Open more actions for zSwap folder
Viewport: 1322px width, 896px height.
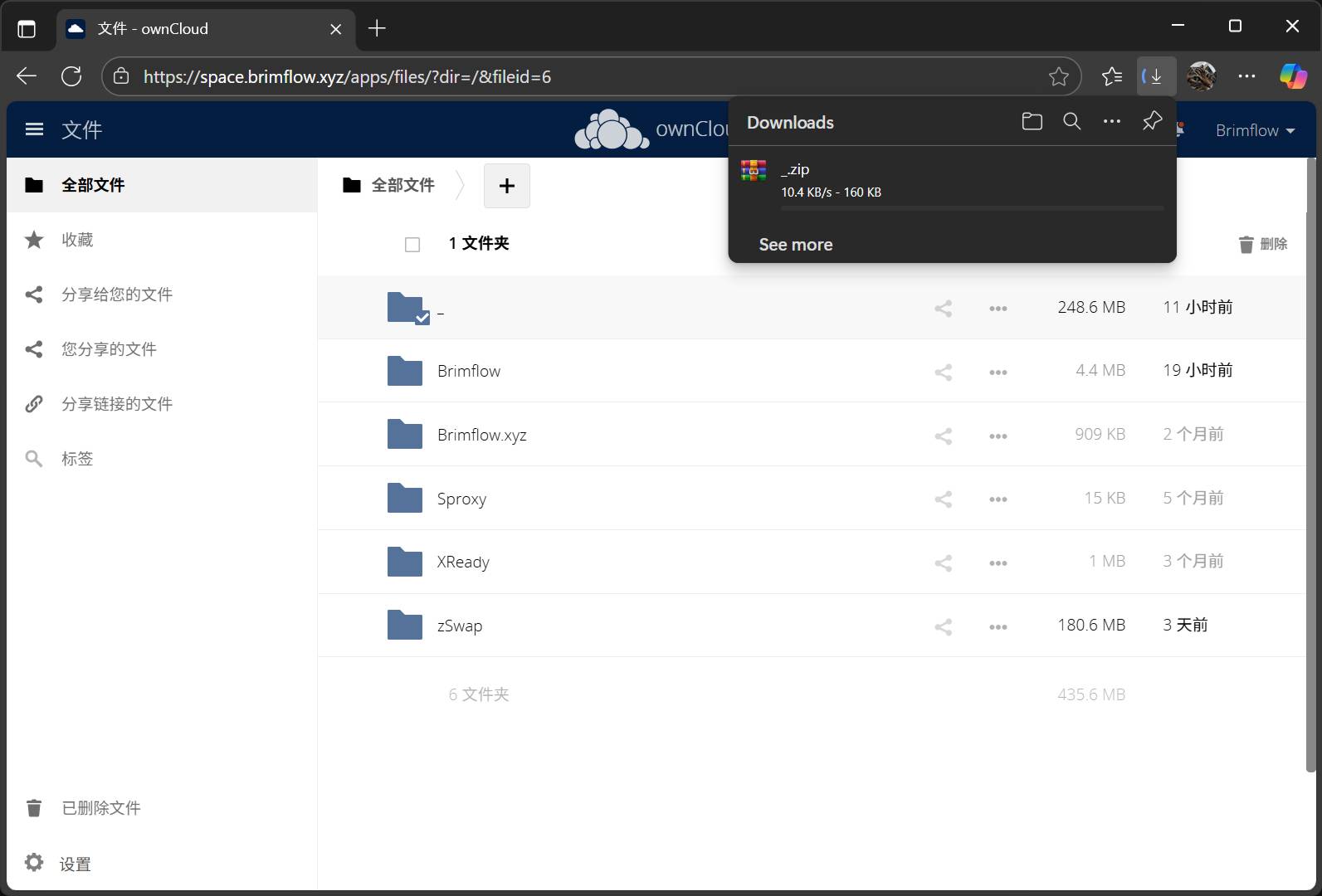click(998, 626)
